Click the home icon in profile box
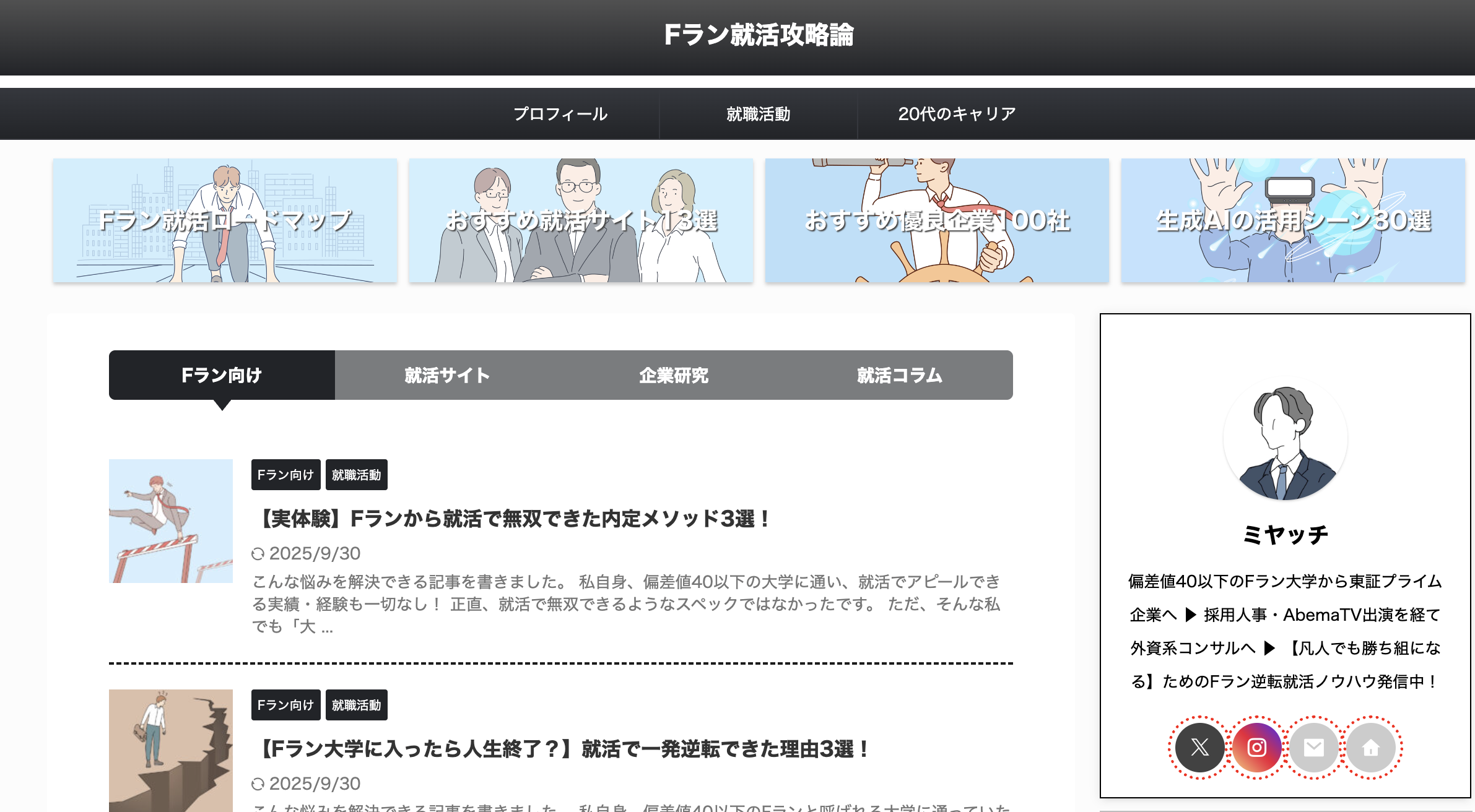The image size is (1475, 812). click(x=1370, y=748)
